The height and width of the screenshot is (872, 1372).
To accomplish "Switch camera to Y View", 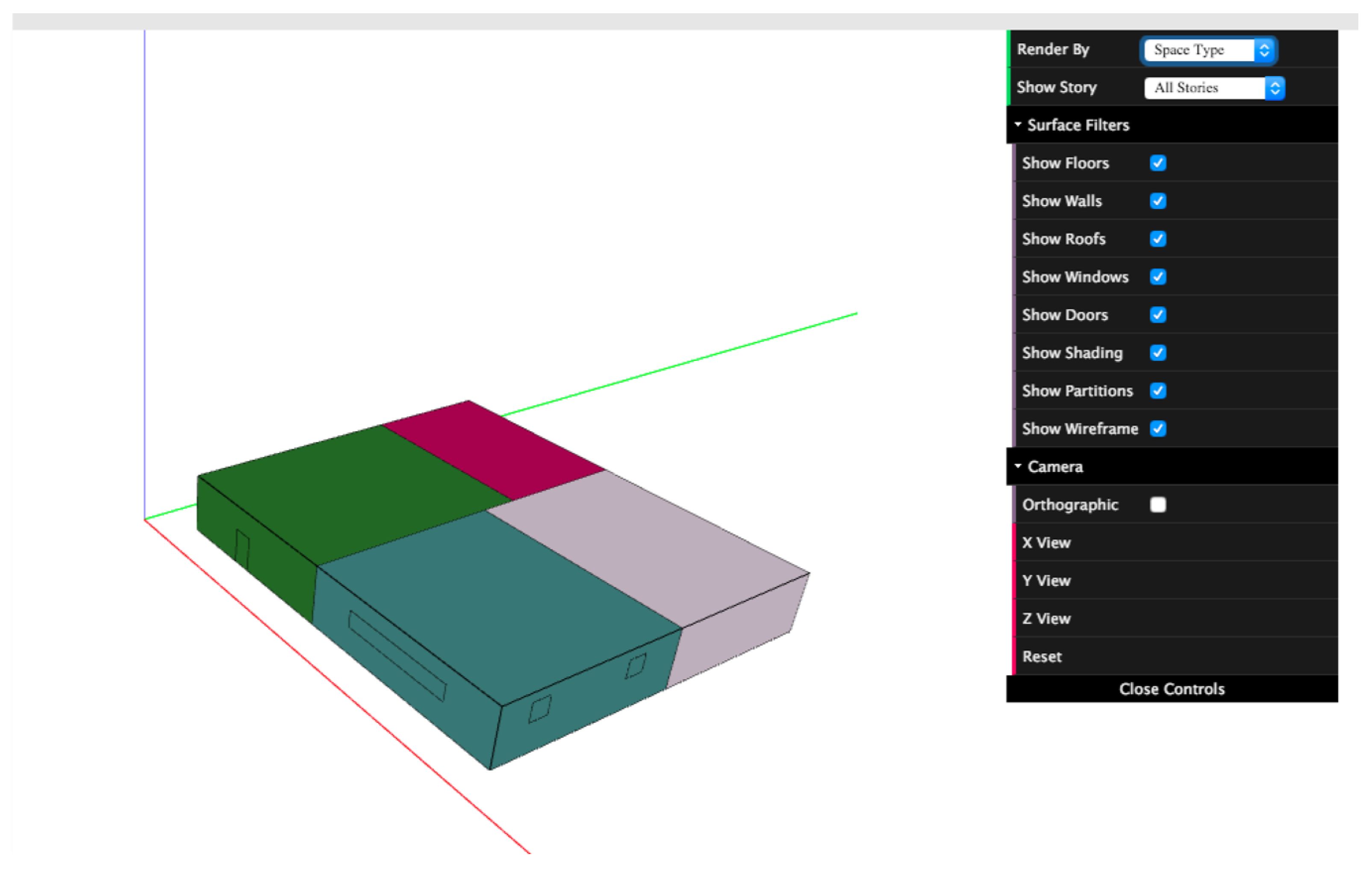I will click(x=1047, y=581).
